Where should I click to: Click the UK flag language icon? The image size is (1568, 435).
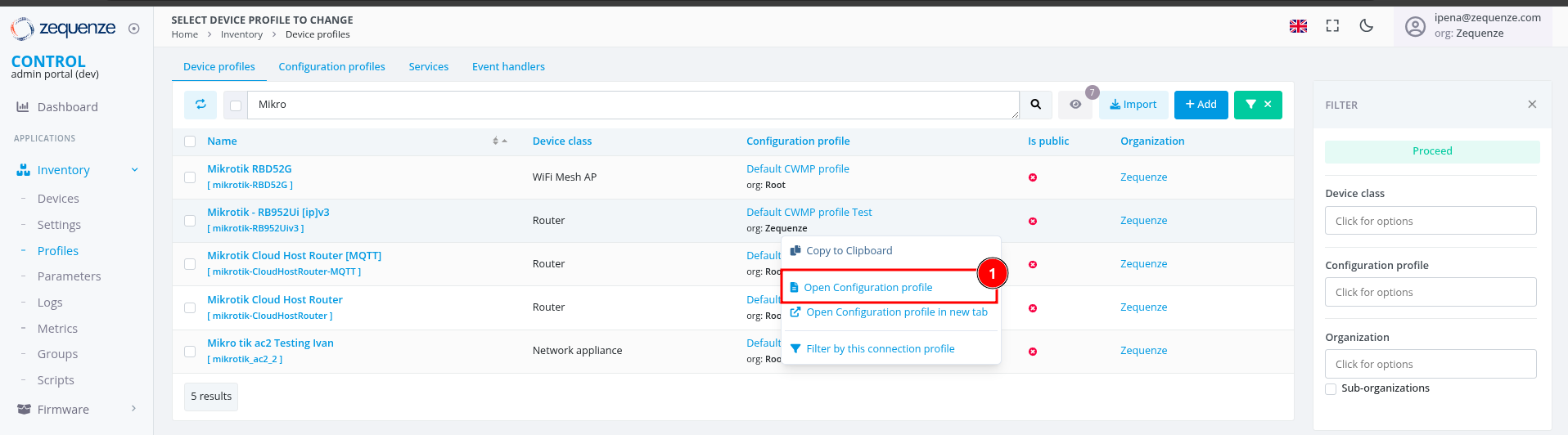tap(1298, 26)
